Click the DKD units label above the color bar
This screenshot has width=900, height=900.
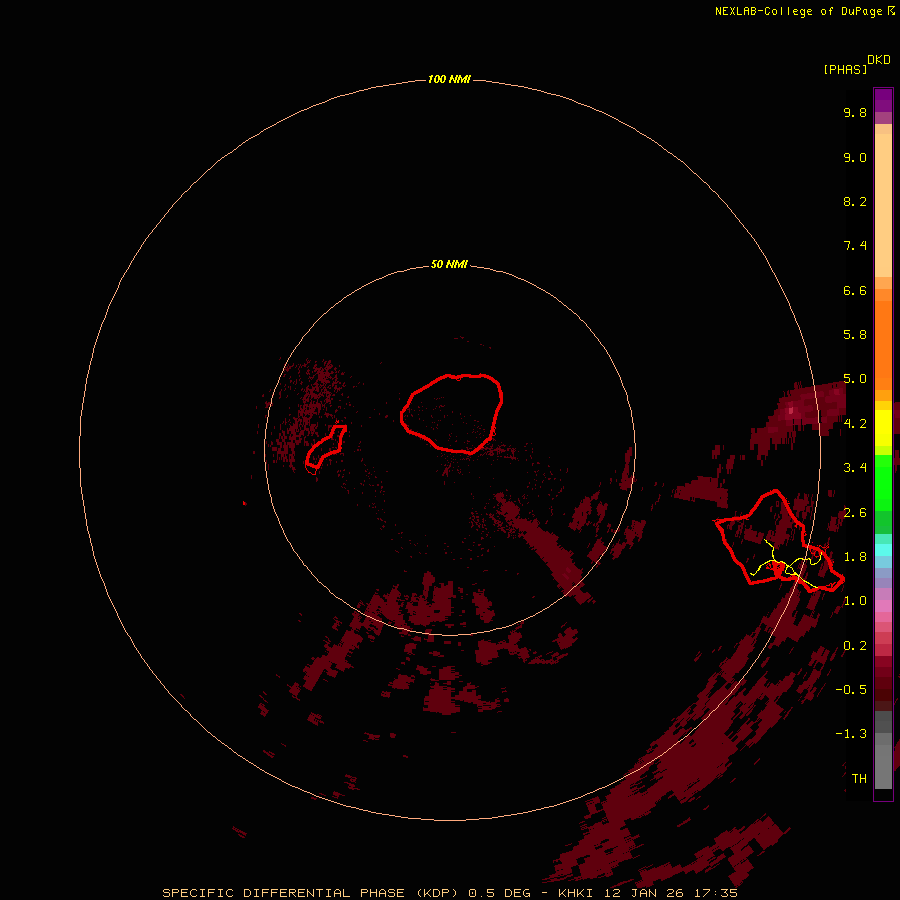pyautogui.click(x=879, y=60)
